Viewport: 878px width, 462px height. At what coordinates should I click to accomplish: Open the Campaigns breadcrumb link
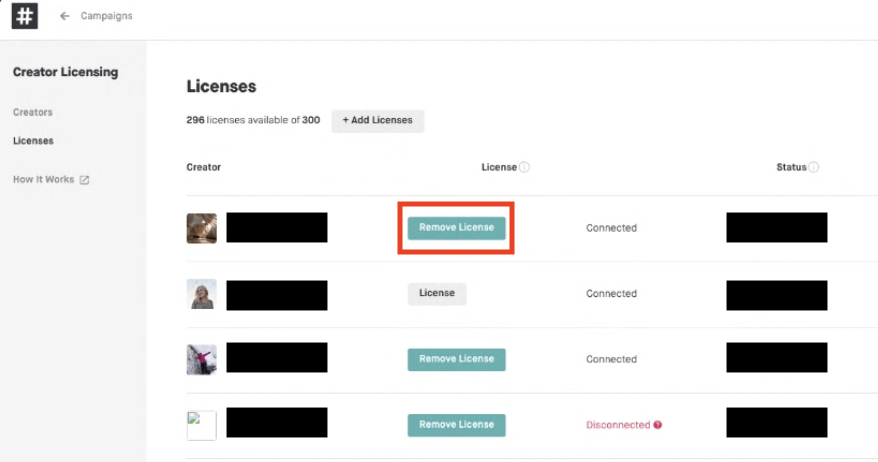click(106, 16)
